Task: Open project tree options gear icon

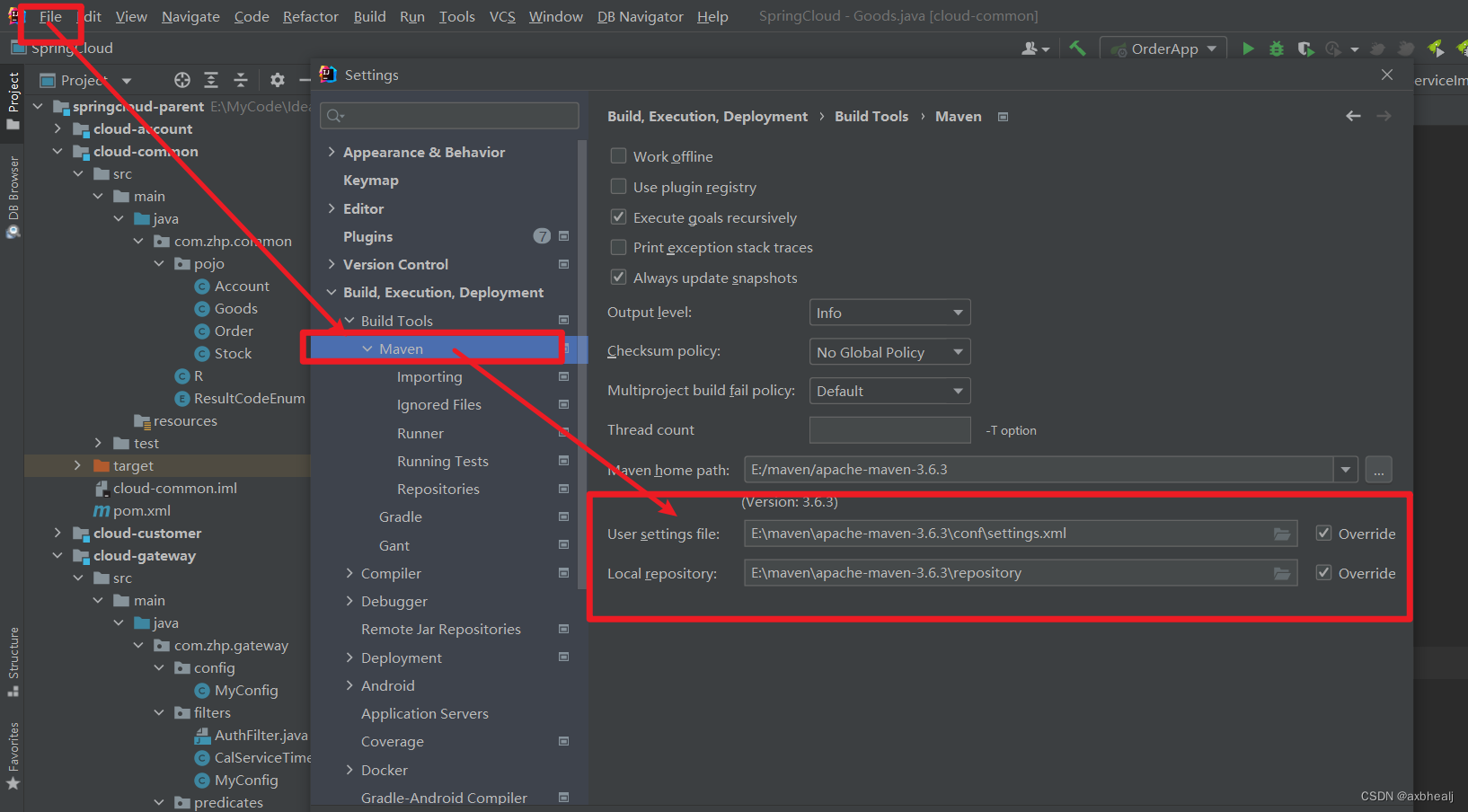Action: coord(277,80)
